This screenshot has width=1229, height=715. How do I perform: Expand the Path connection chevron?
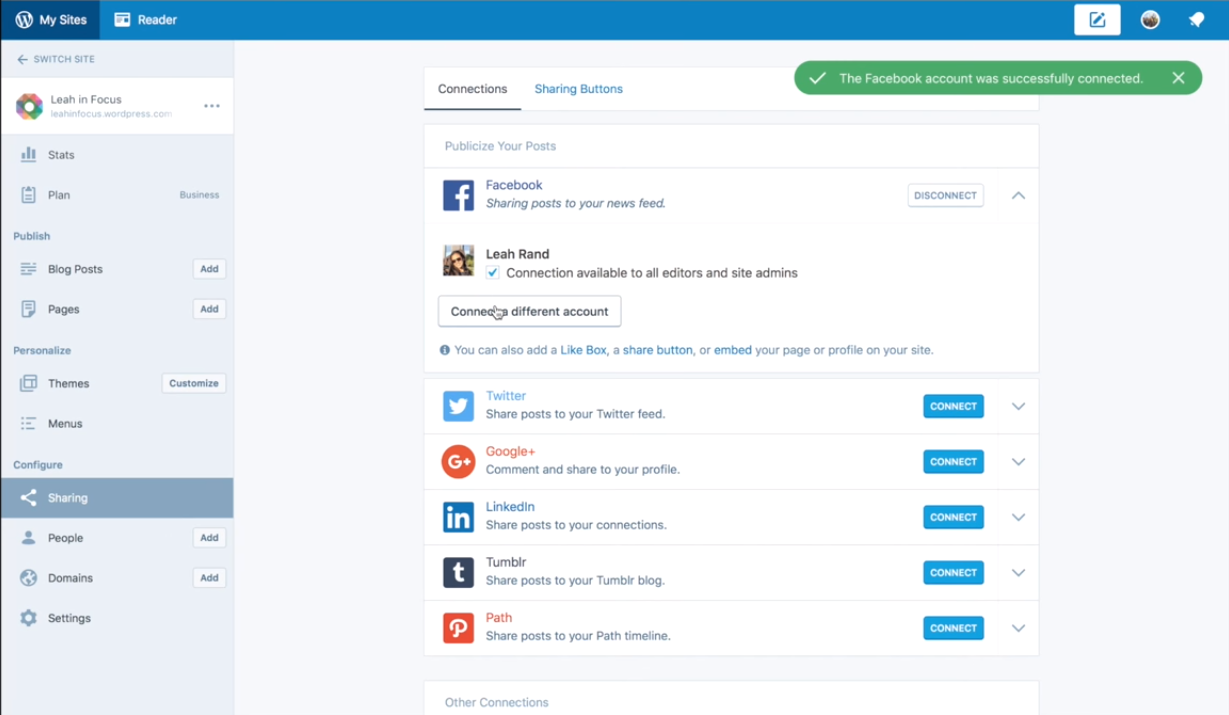pyautogui.click(x=1018, y=629)
